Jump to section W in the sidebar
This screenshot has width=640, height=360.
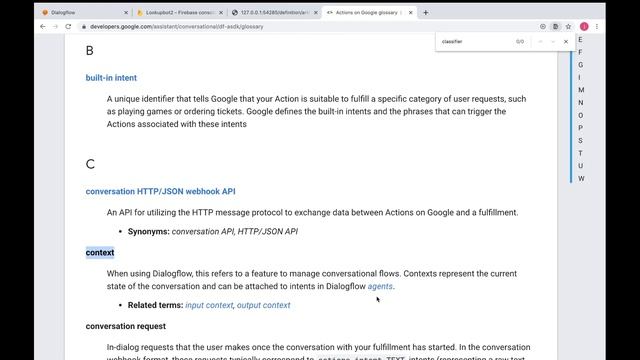(581, 179)
